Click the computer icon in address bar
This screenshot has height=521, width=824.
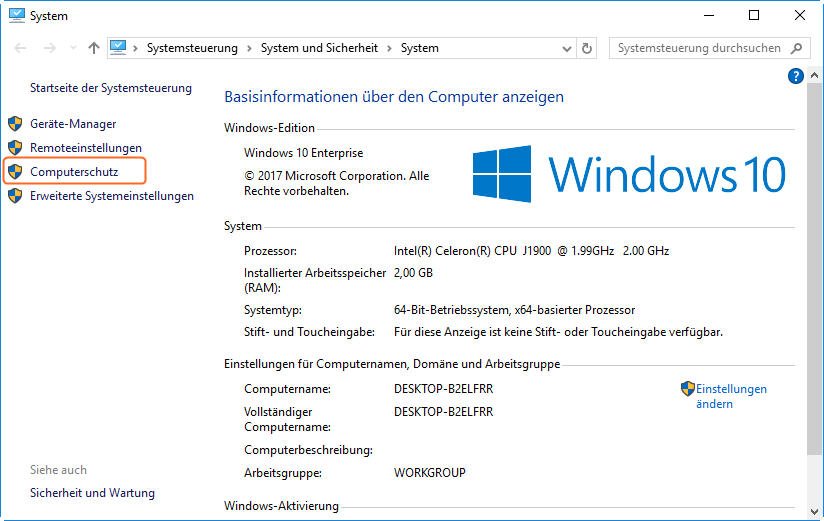118,48
